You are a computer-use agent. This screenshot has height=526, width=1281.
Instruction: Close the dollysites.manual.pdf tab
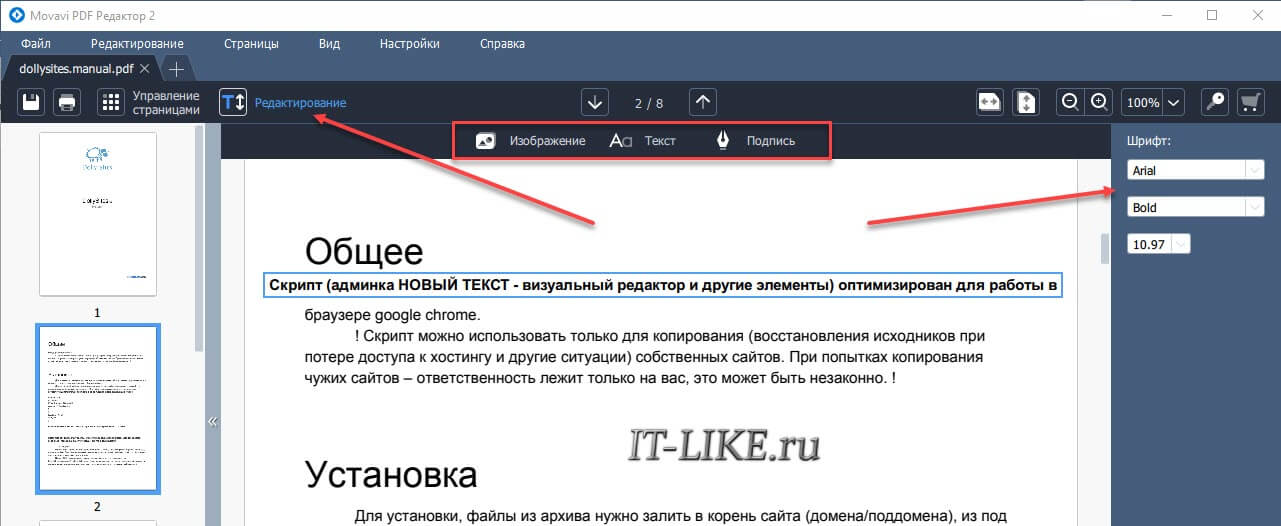coord(144,68)
